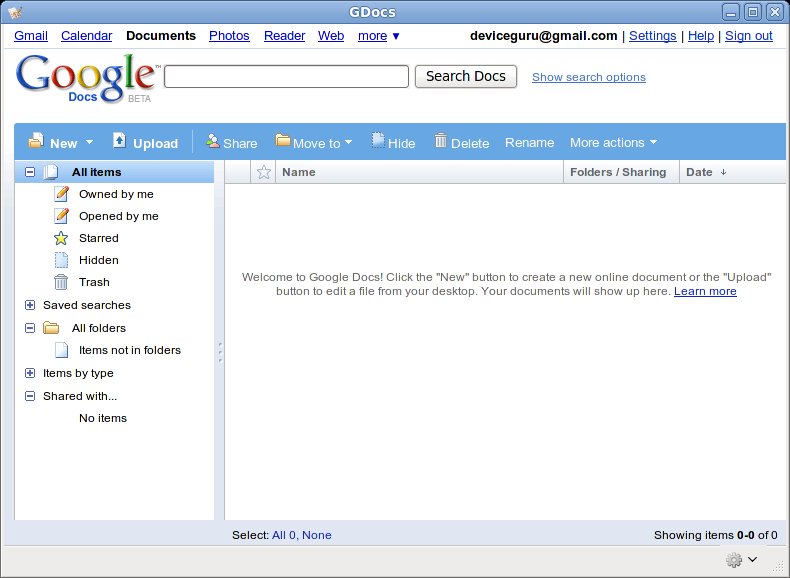Open the Reader link
The height and width of the screenshot is (578, 790).
tap(285, 36)
